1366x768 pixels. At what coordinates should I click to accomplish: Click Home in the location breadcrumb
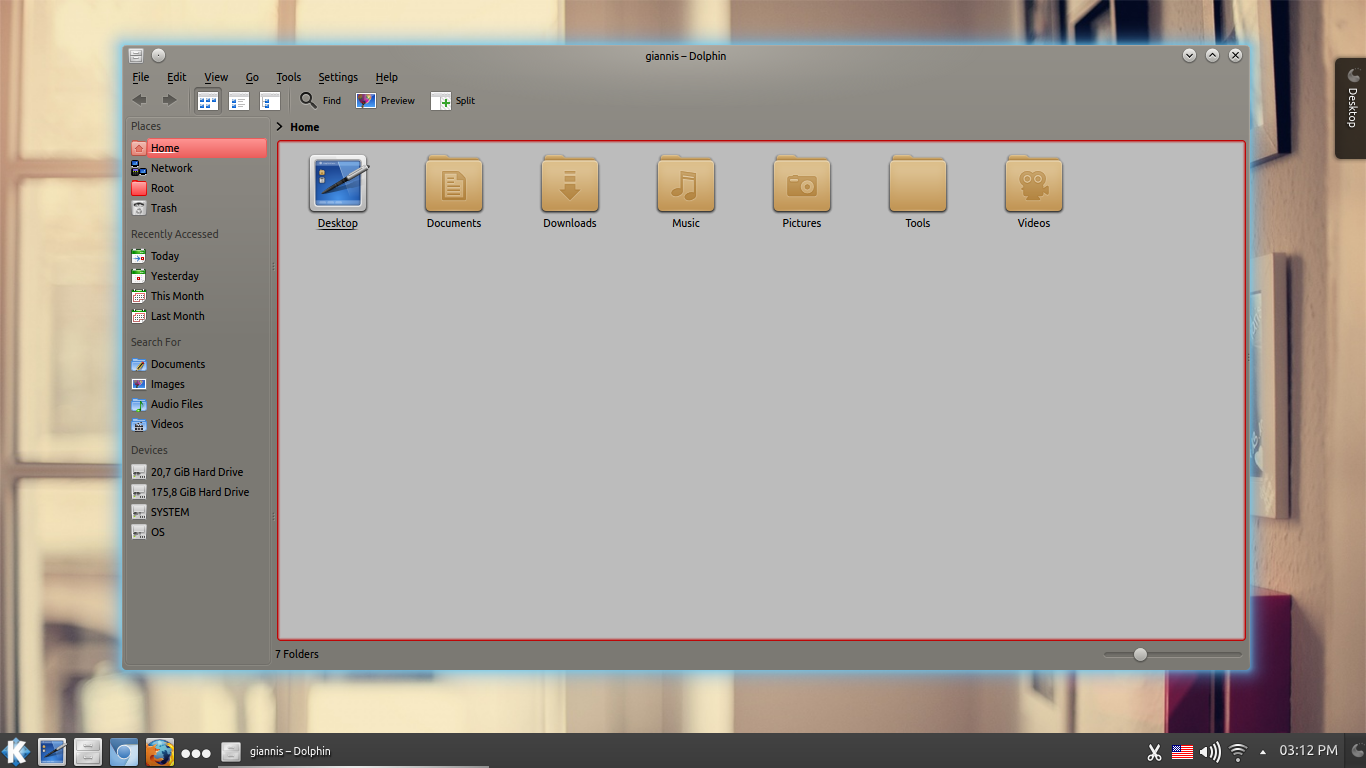[305, 127]
